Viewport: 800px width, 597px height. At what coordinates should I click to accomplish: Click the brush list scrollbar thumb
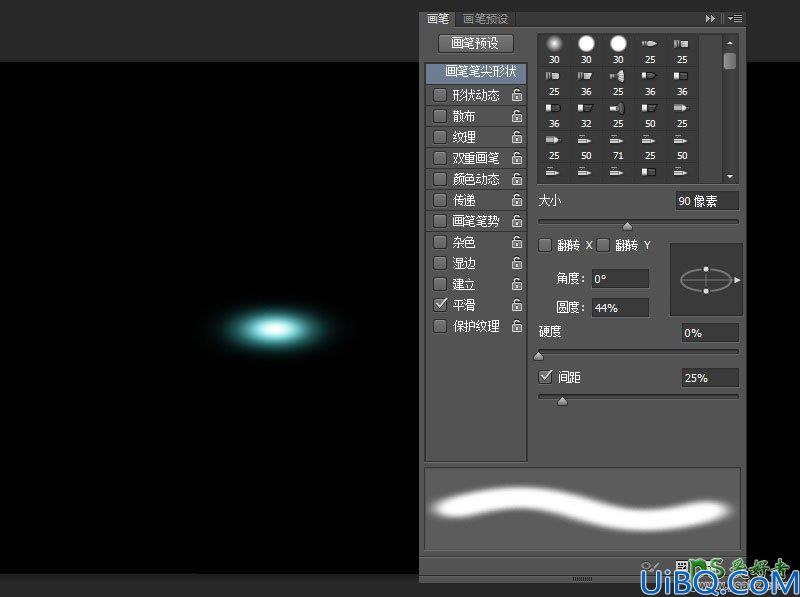(730, 61)
